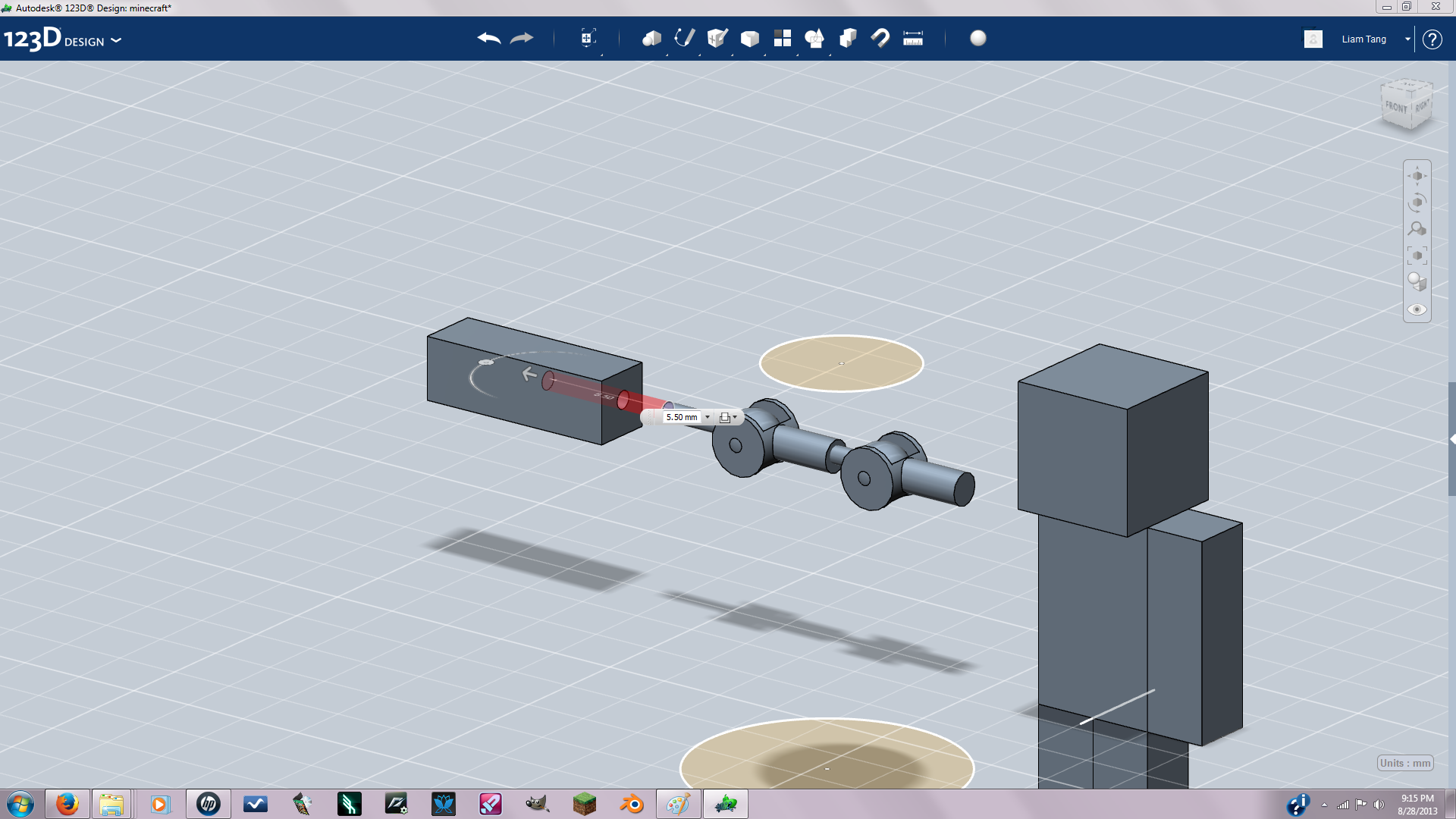The width and height of the screenshot is (1456, 819).
Task: Open the Transform tool
Action: coord(588,38)
